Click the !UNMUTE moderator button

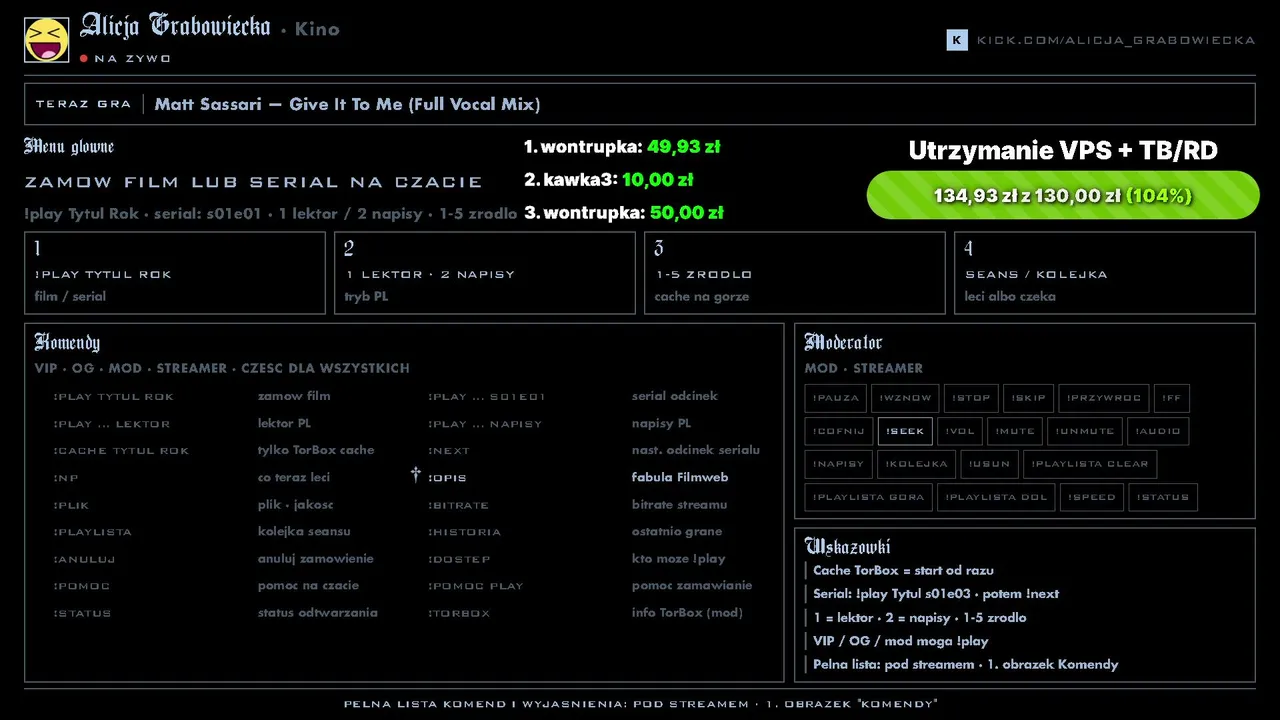1084,431
